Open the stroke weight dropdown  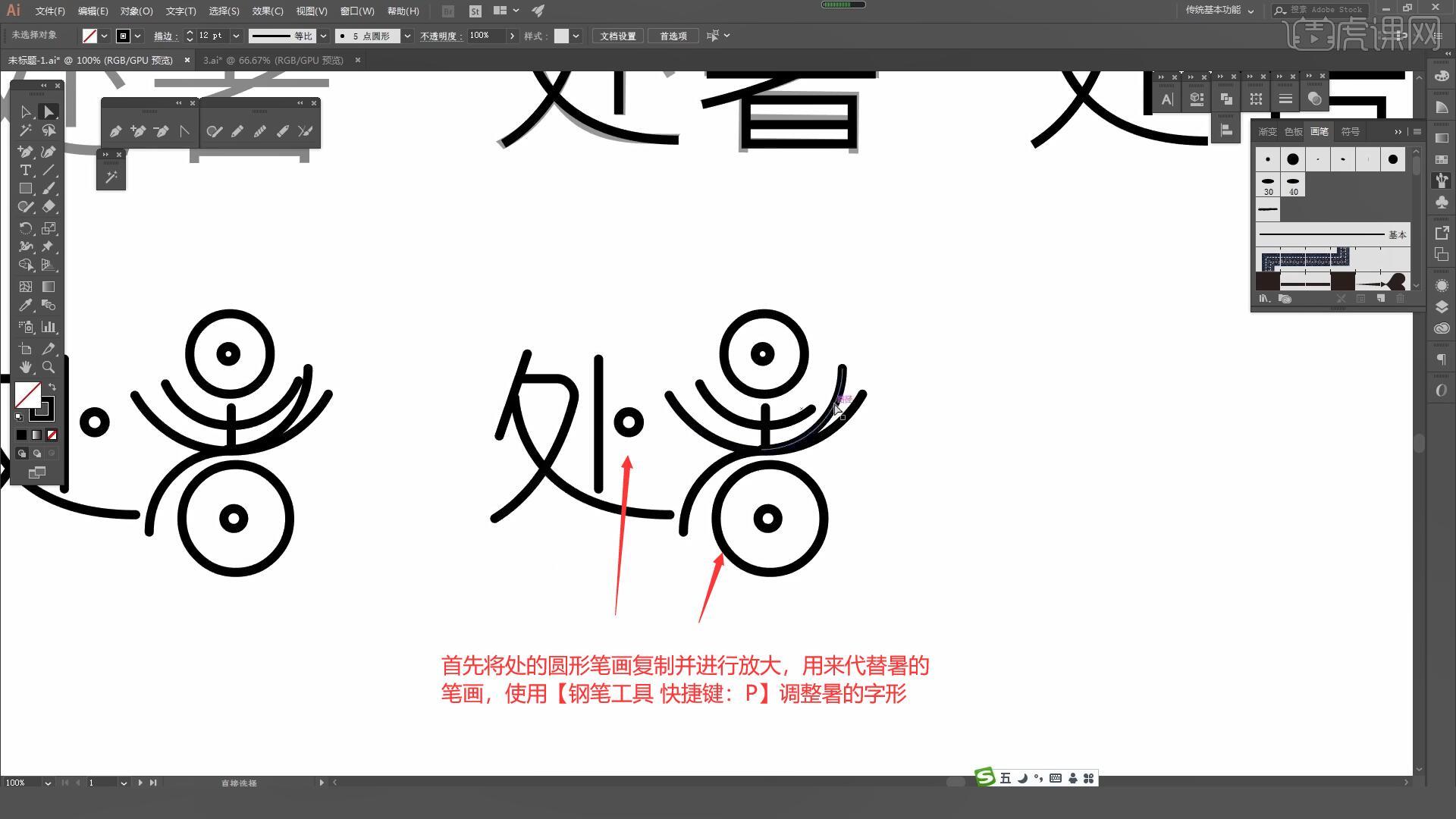tap(236, 36)
